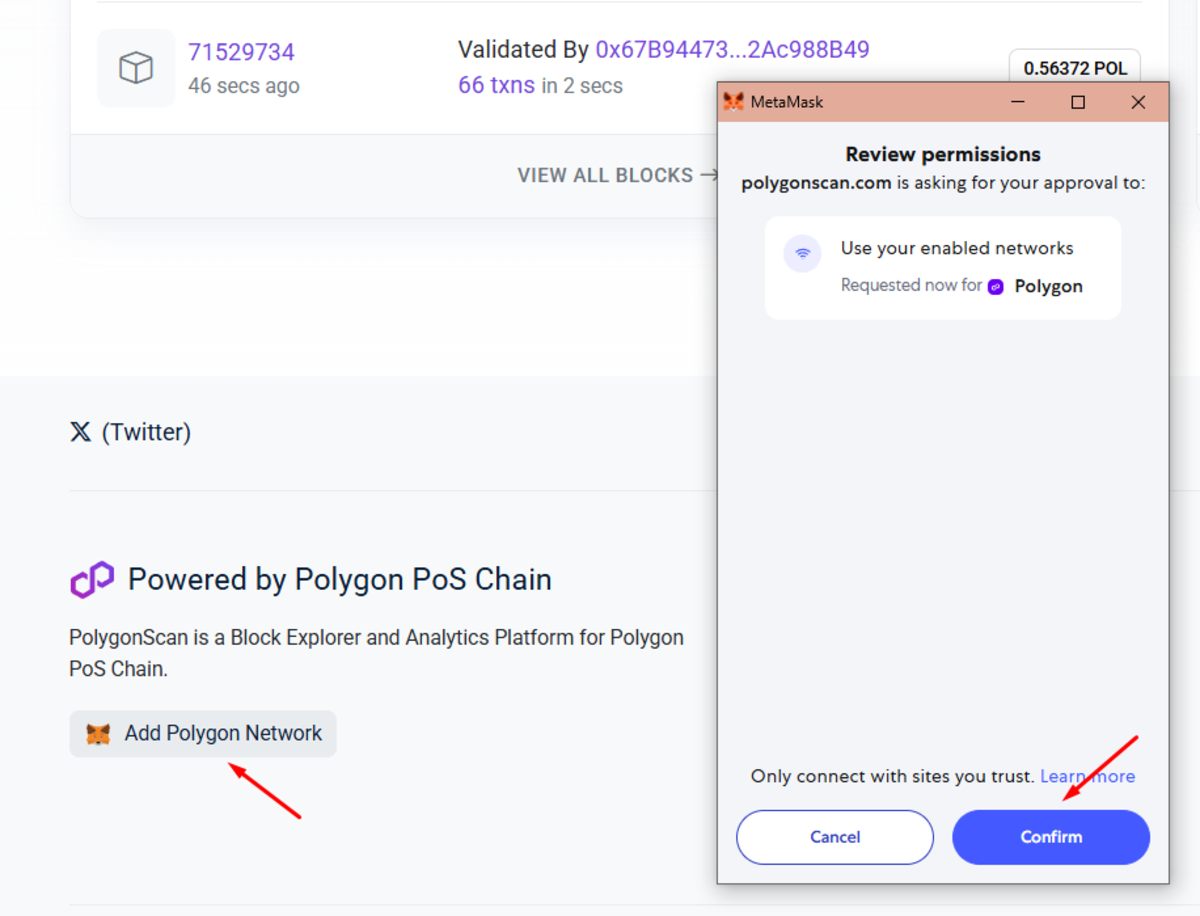Cancel the MetaMask permission request
The width and height of the screenshot is (1200, 916).
pos(835,837)
